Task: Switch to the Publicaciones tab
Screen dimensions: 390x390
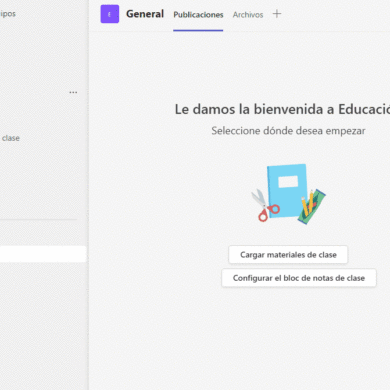Action: click(198, 15)
